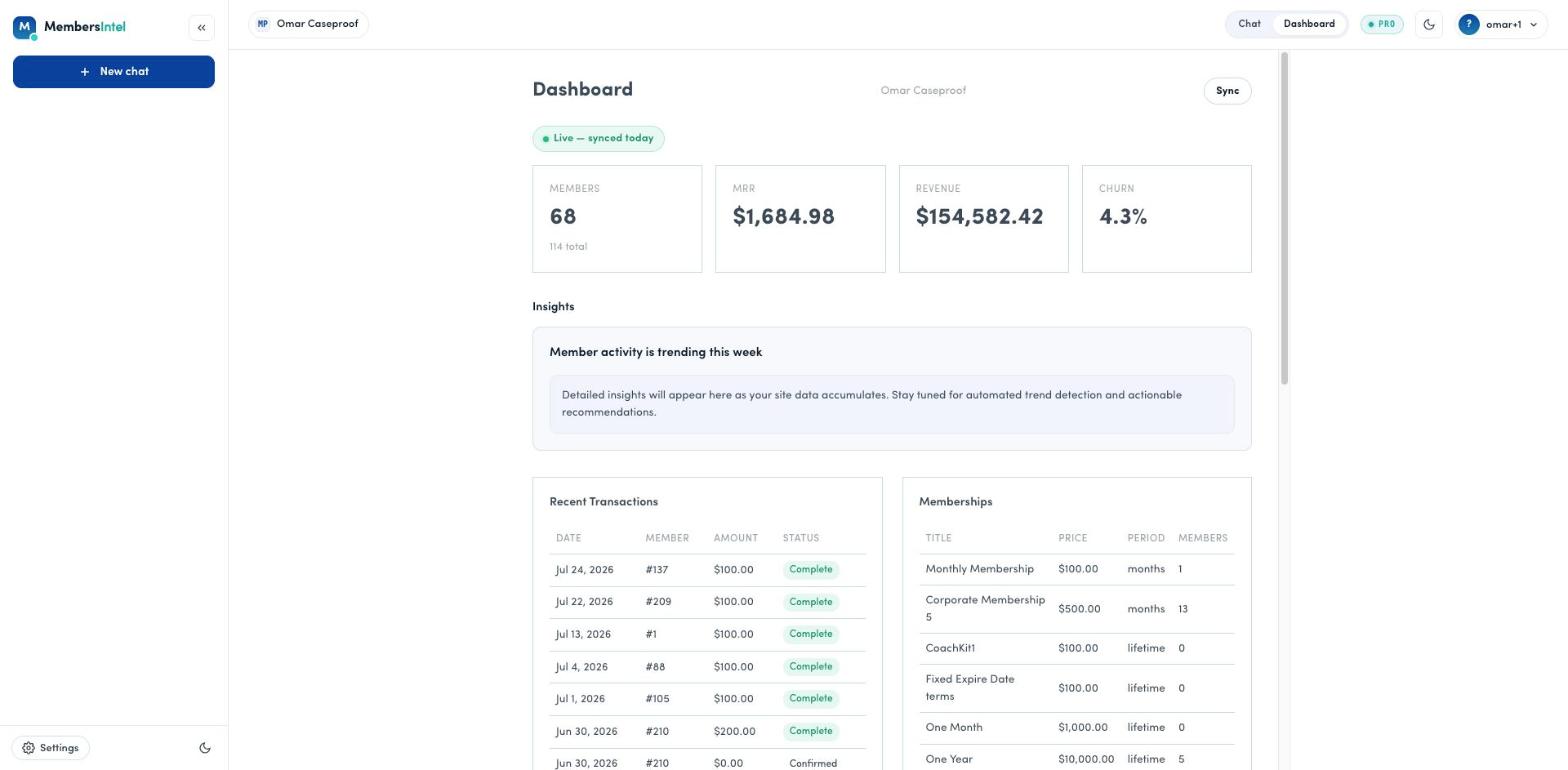This screenshot has width=1568, height=770.
Task: Click the MembersIntel logo icon
Action: point(24,27)
